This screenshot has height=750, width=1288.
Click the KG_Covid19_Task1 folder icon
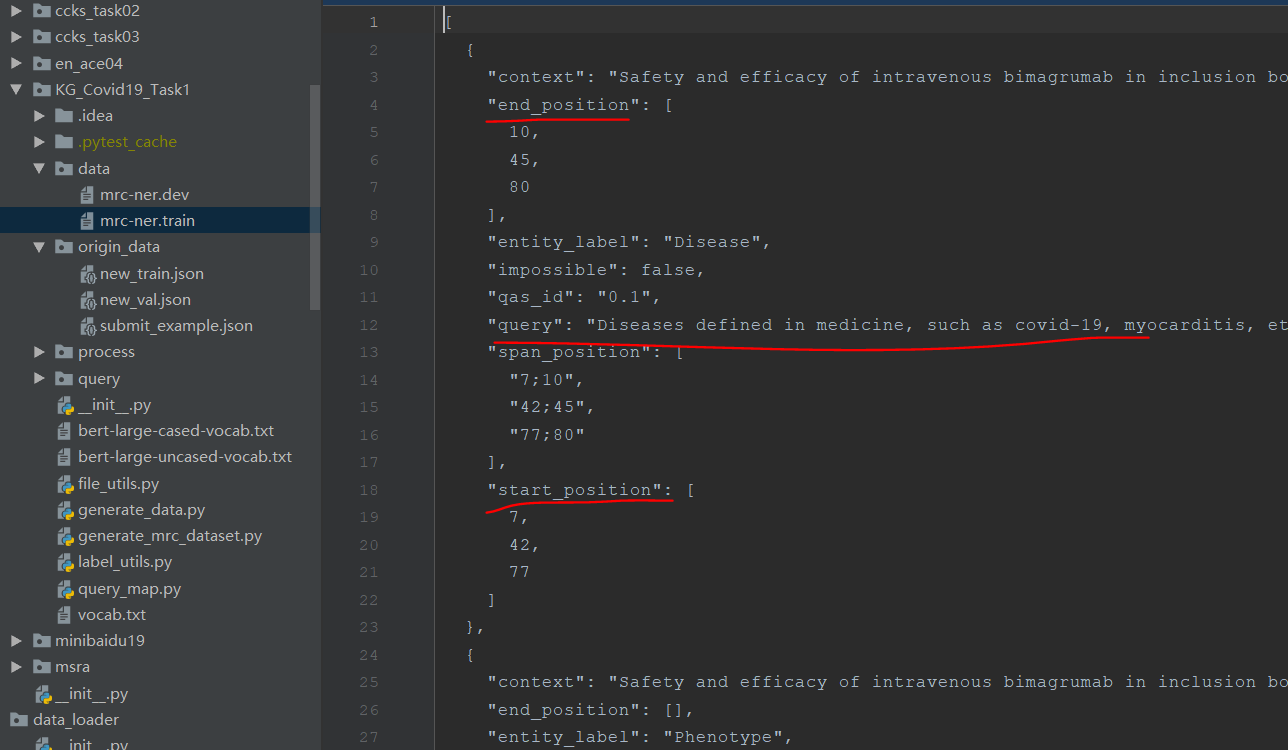coord(41,89)
